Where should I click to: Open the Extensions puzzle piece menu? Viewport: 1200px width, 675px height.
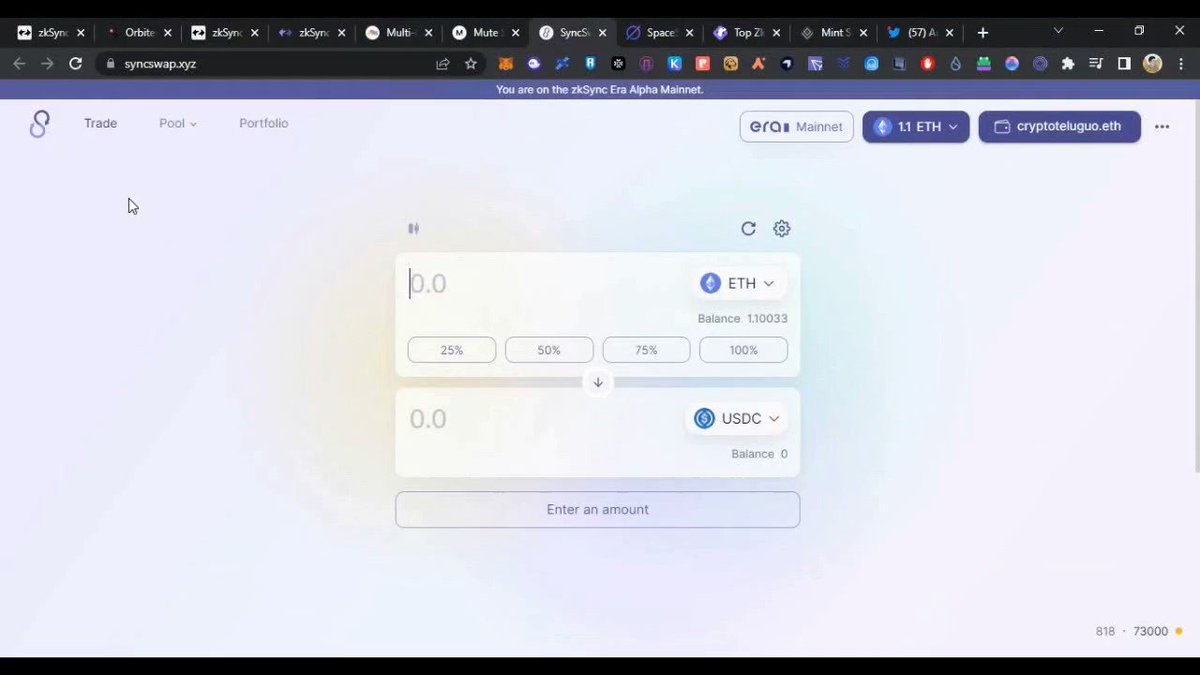tap(1068, 63)
